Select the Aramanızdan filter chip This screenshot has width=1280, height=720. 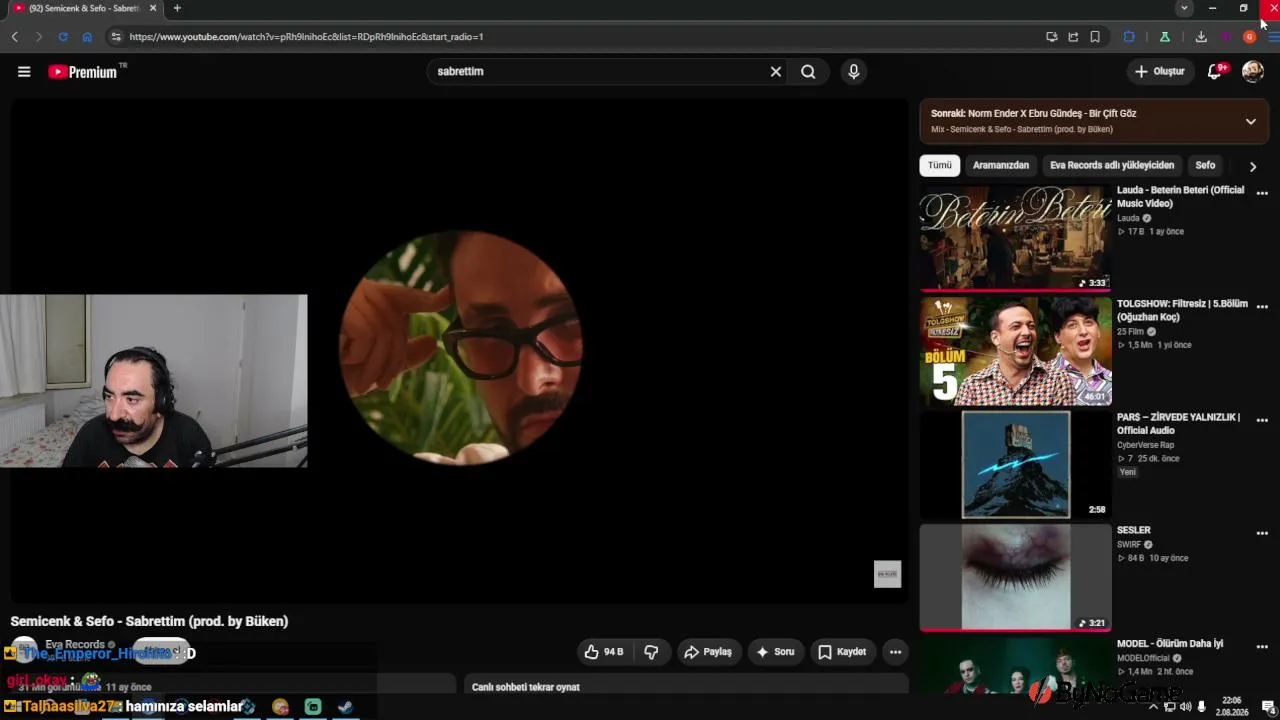click(1001, 165)
